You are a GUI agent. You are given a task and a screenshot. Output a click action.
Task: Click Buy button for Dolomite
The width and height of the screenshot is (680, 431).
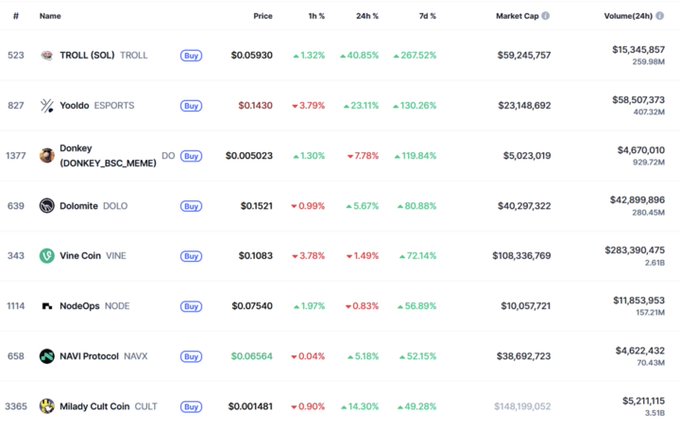pyautogui.click(x=191, y=206)
